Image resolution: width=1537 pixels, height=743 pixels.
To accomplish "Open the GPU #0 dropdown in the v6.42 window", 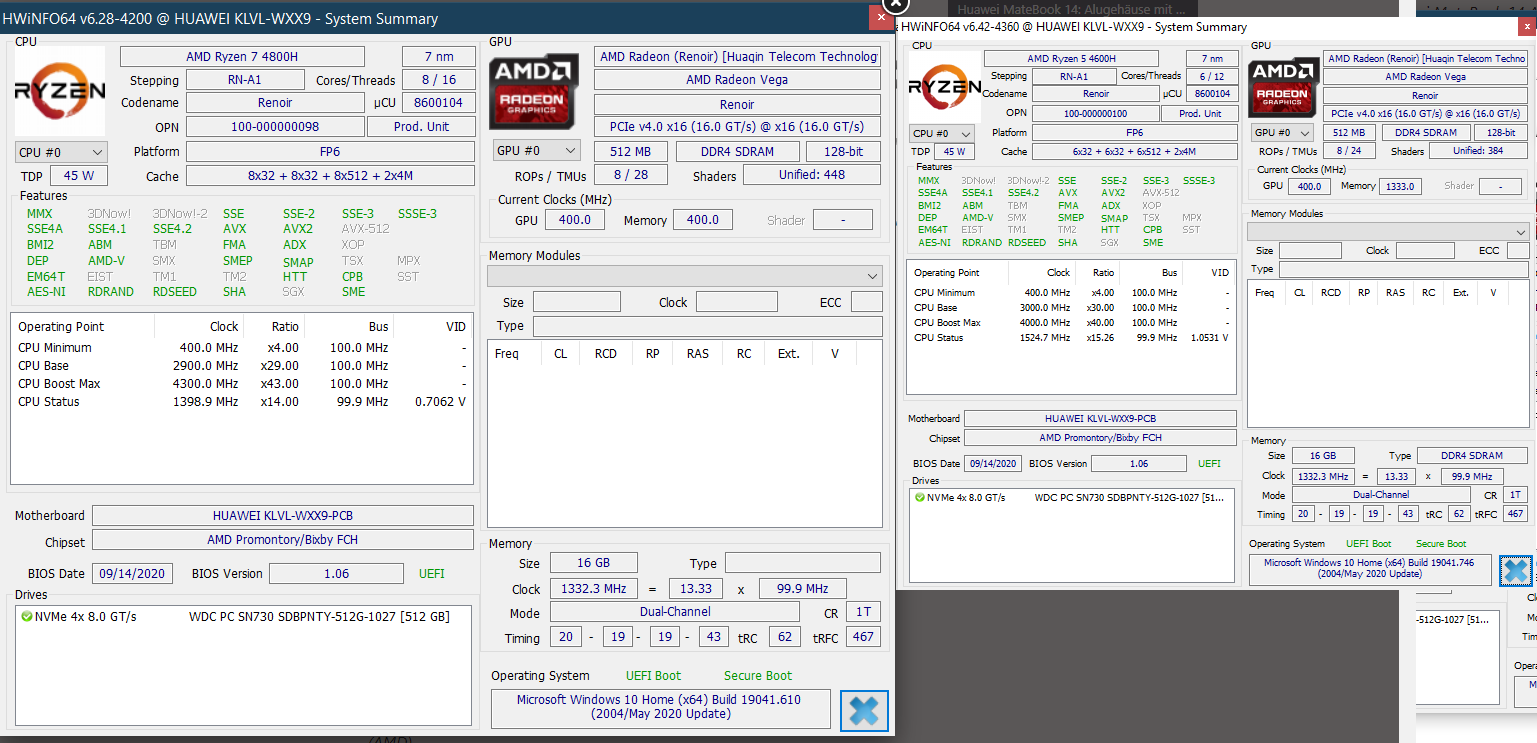I will (x=1284, y=132).
